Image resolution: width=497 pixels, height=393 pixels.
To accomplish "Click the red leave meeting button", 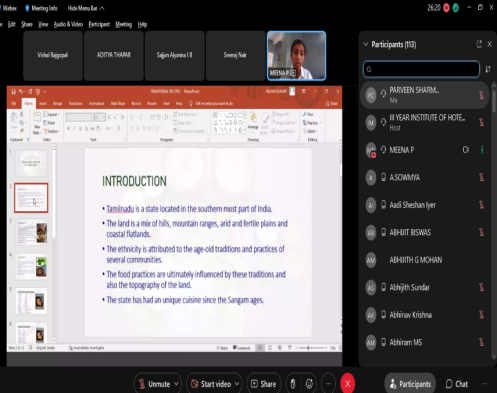I will click(x=347, y=384).
